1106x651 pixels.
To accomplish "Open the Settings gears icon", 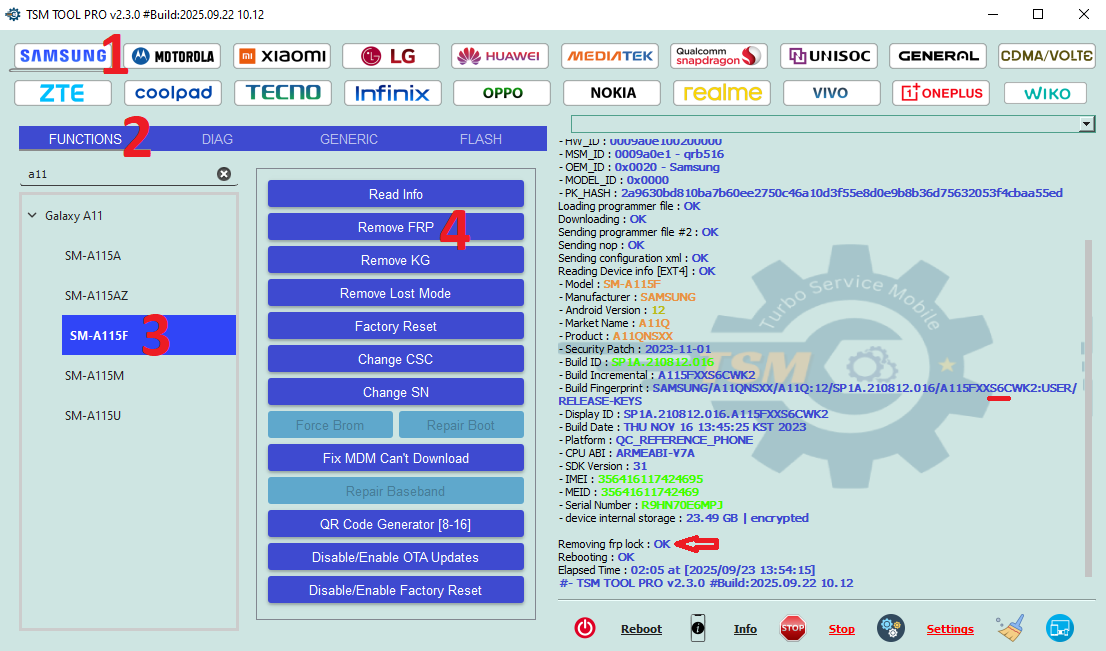I will tap(891, 628).
